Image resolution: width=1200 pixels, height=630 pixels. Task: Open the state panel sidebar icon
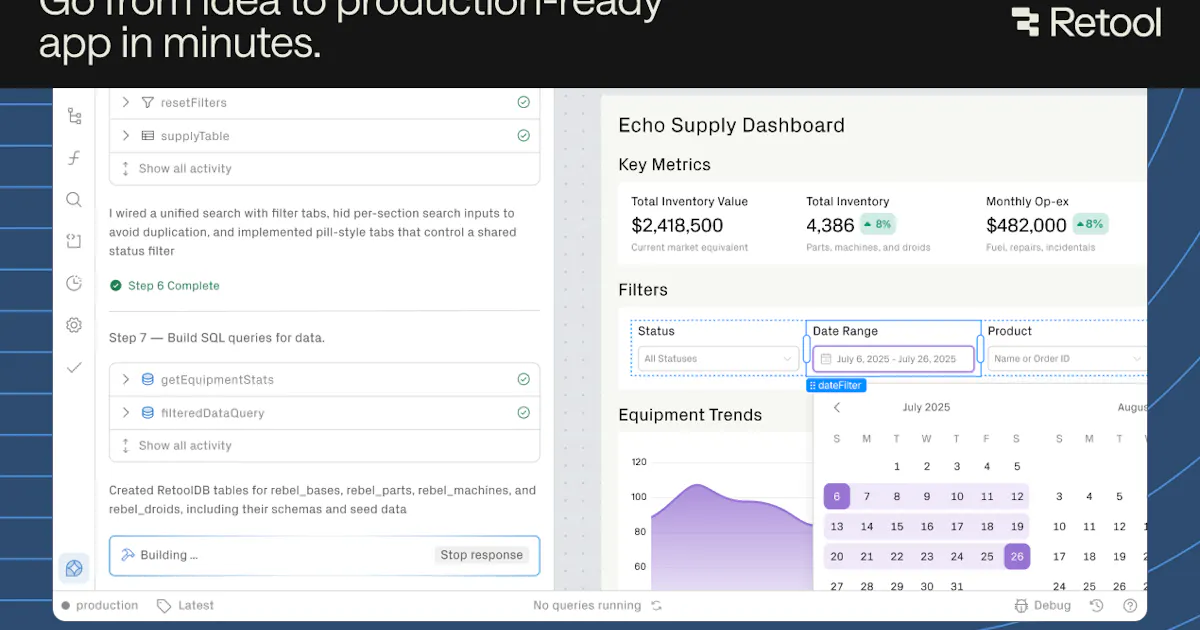coord(74,241)
